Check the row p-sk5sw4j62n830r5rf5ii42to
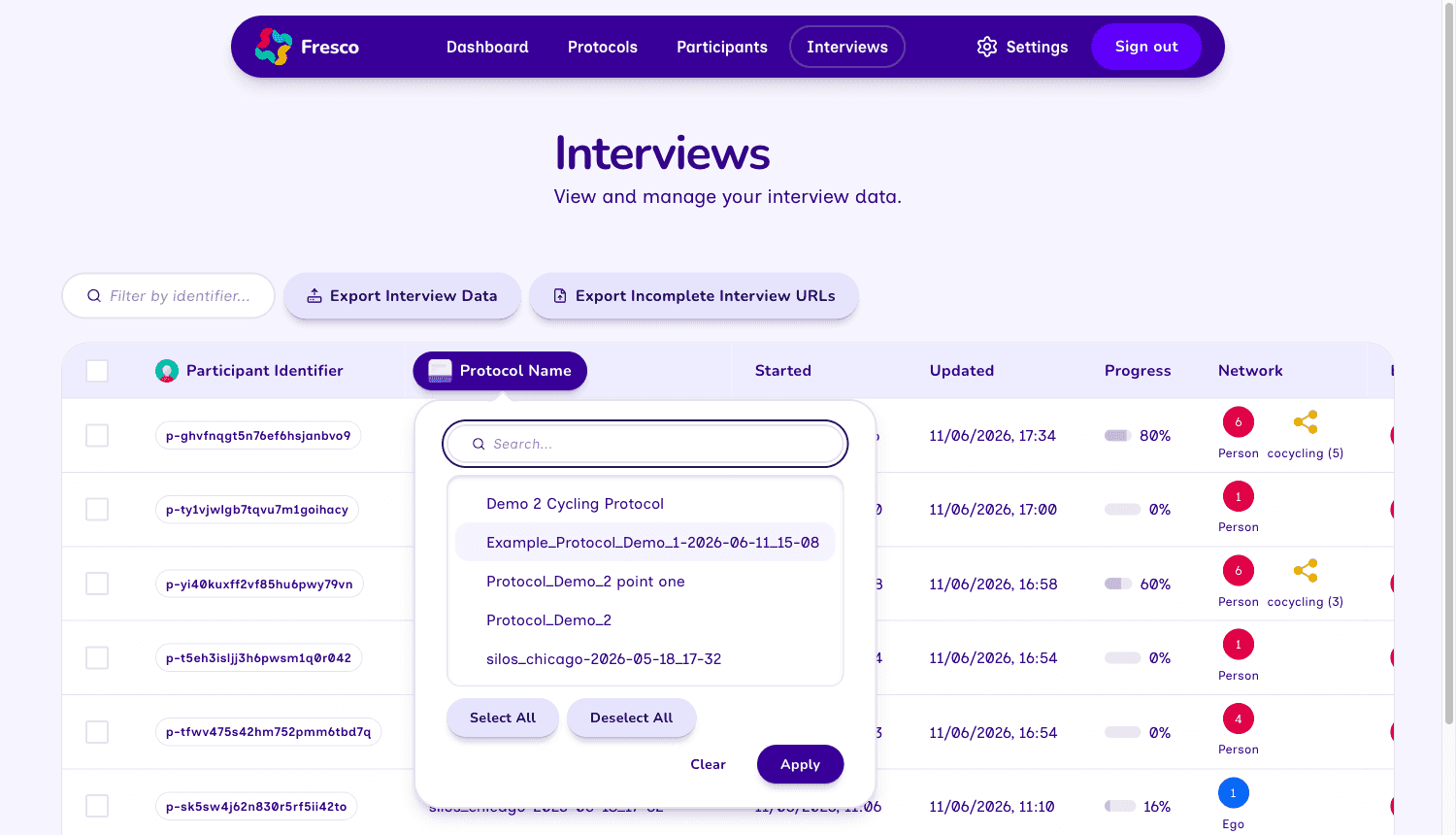 coord(97,806)
